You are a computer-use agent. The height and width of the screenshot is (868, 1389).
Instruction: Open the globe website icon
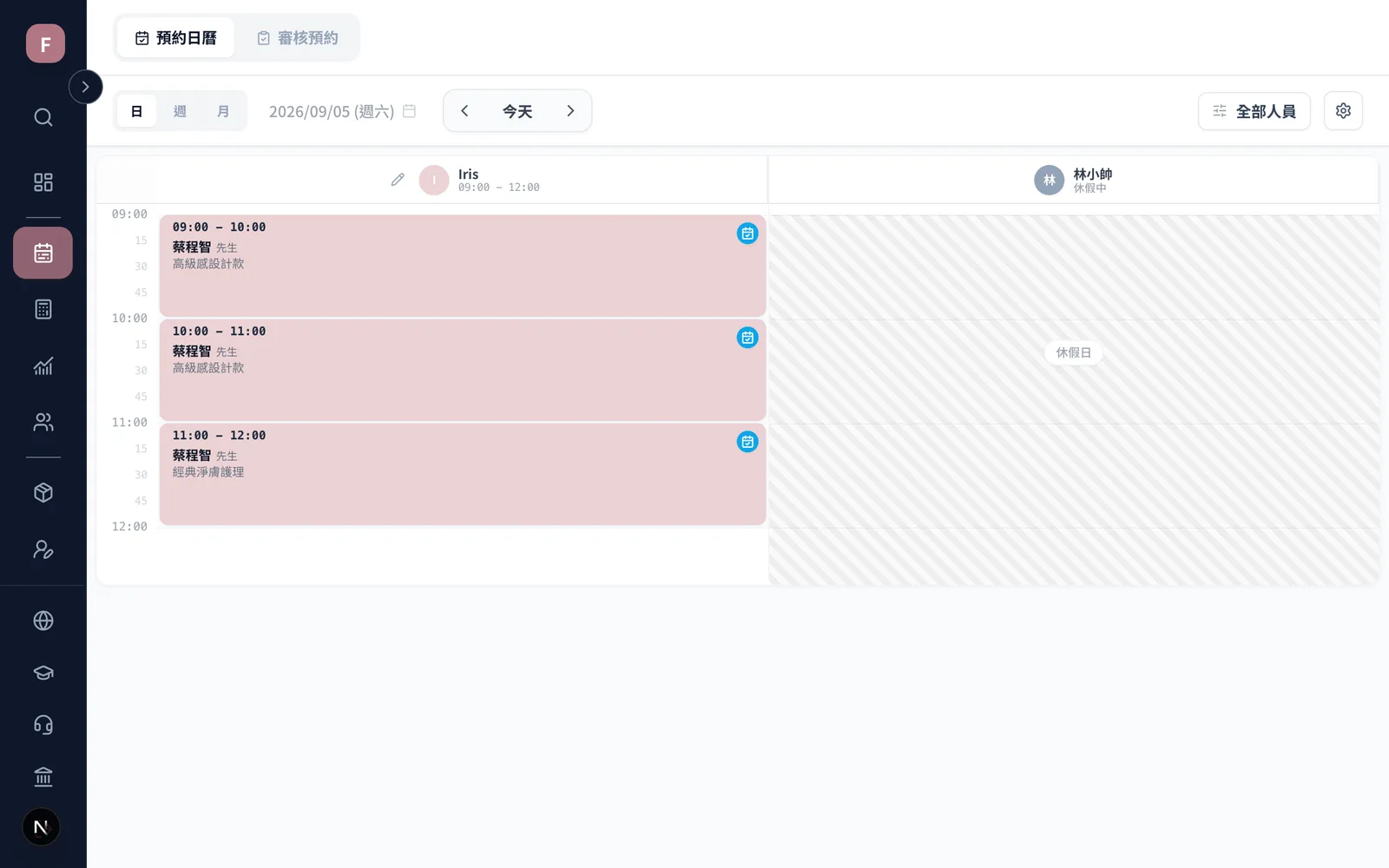tap(43, 621)
